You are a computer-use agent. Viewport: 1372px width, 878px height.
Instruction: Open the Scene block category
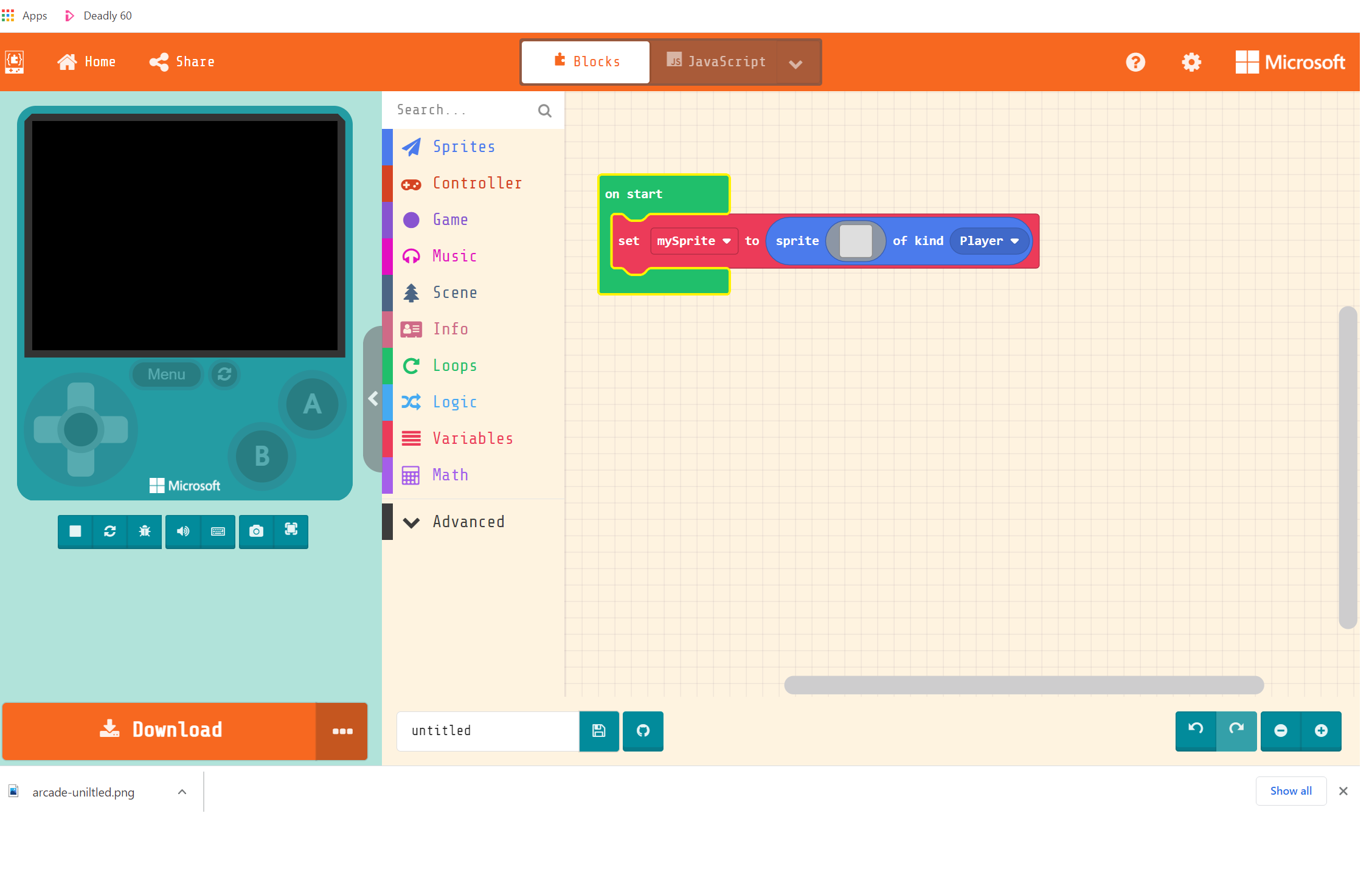pyautogui.click(x=455, y=292)
